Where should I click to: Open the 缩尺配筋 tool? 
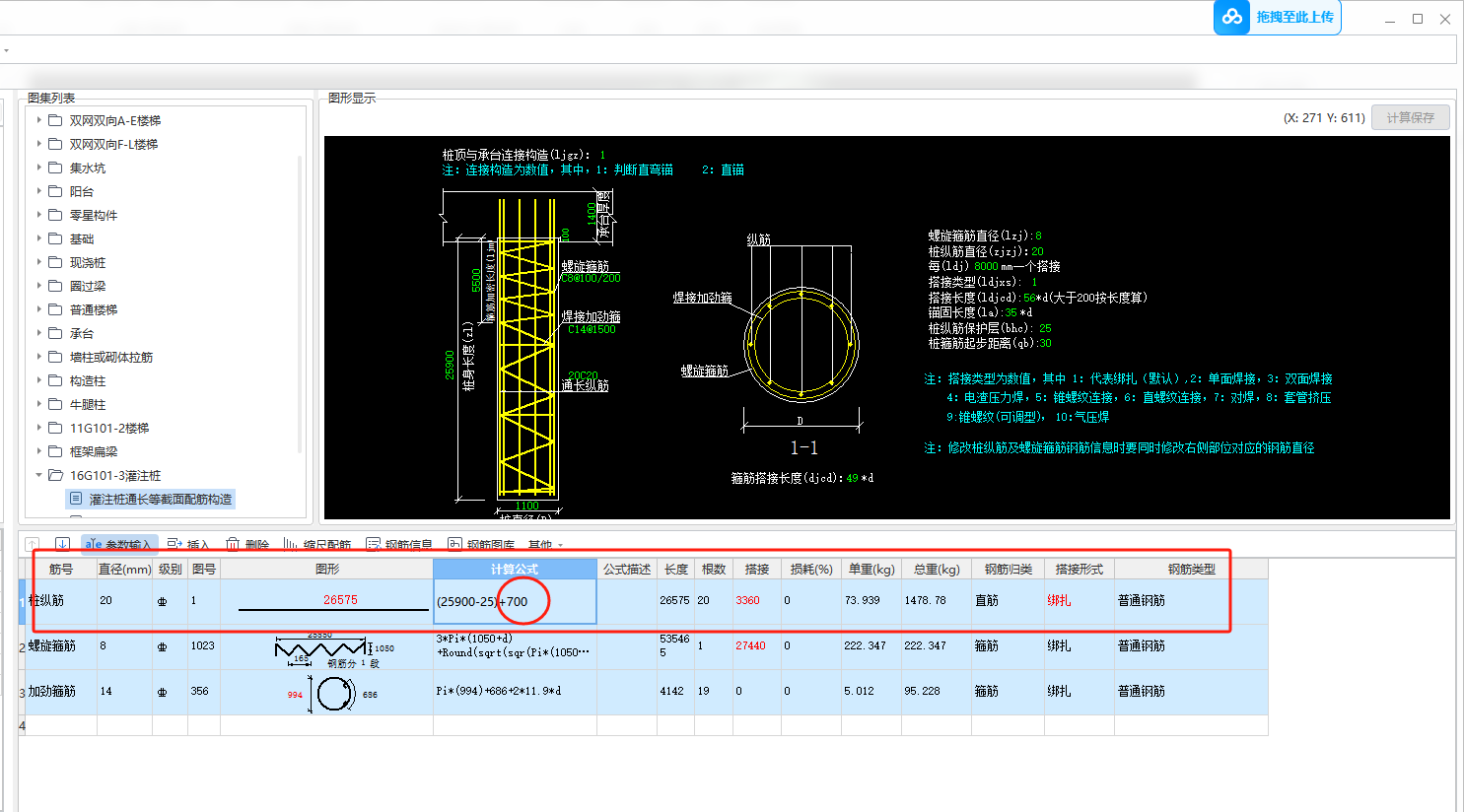click(316, 544)
